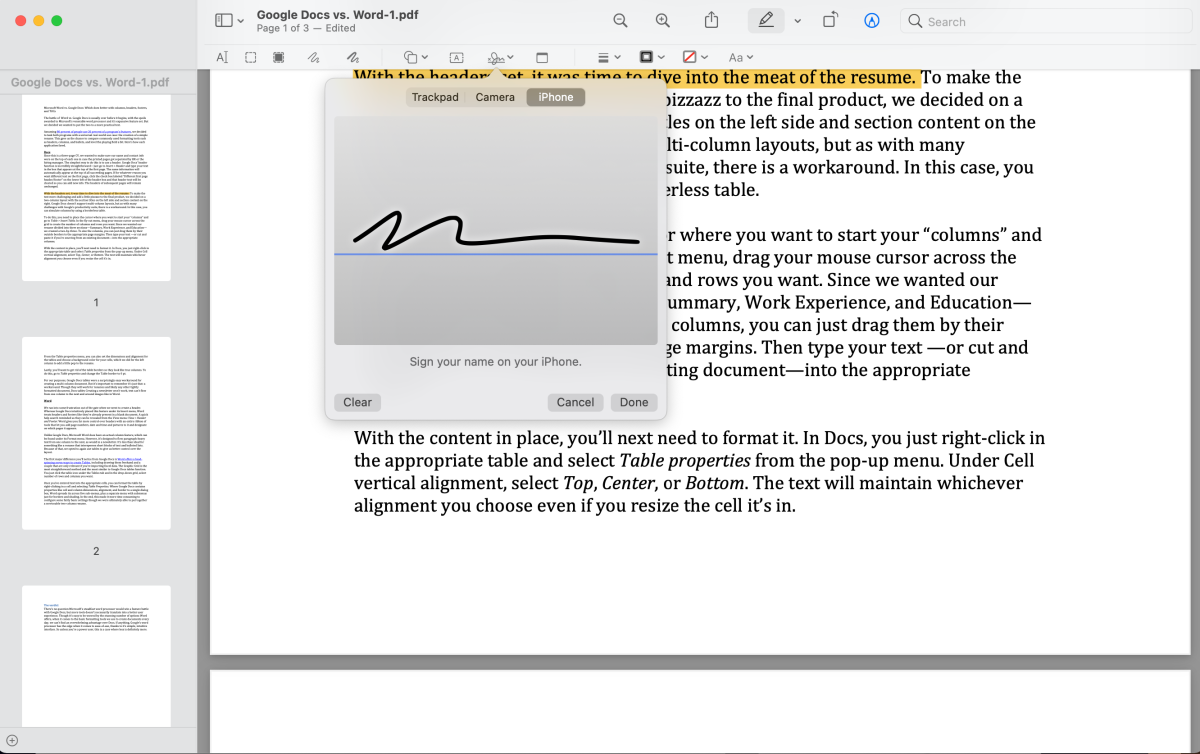1200x754 pixels.
Task: Open the Sign signature menu
Action: coord(500,57)
